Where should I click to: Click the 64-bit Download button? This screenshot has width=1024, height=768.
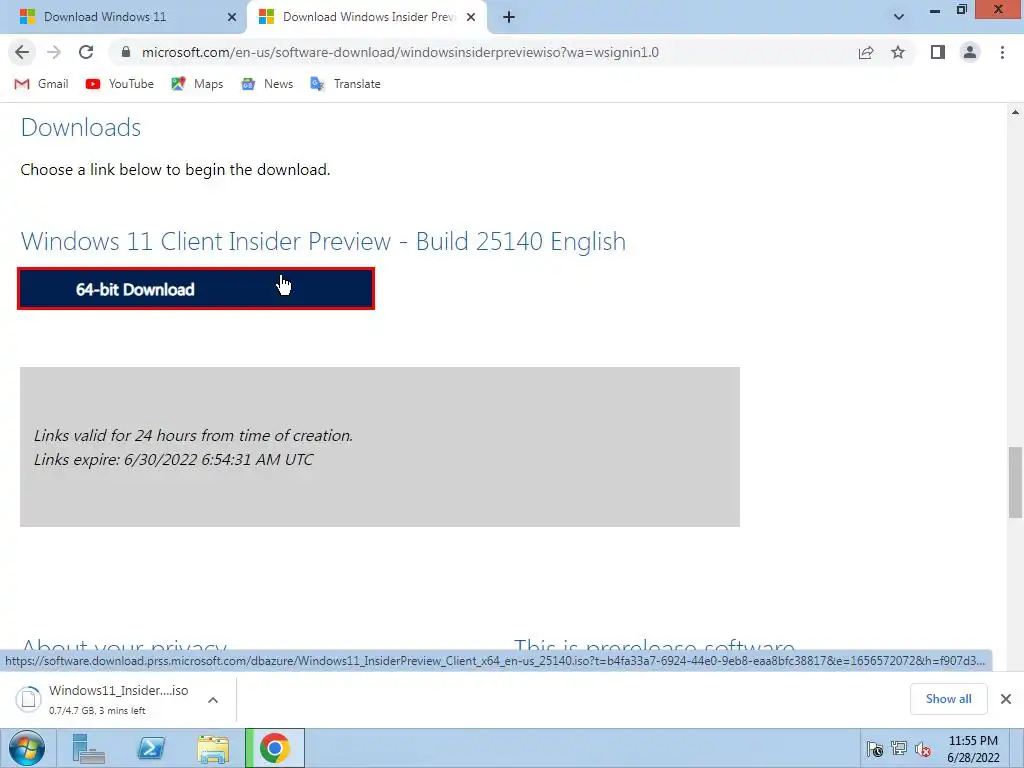point(196,289)
